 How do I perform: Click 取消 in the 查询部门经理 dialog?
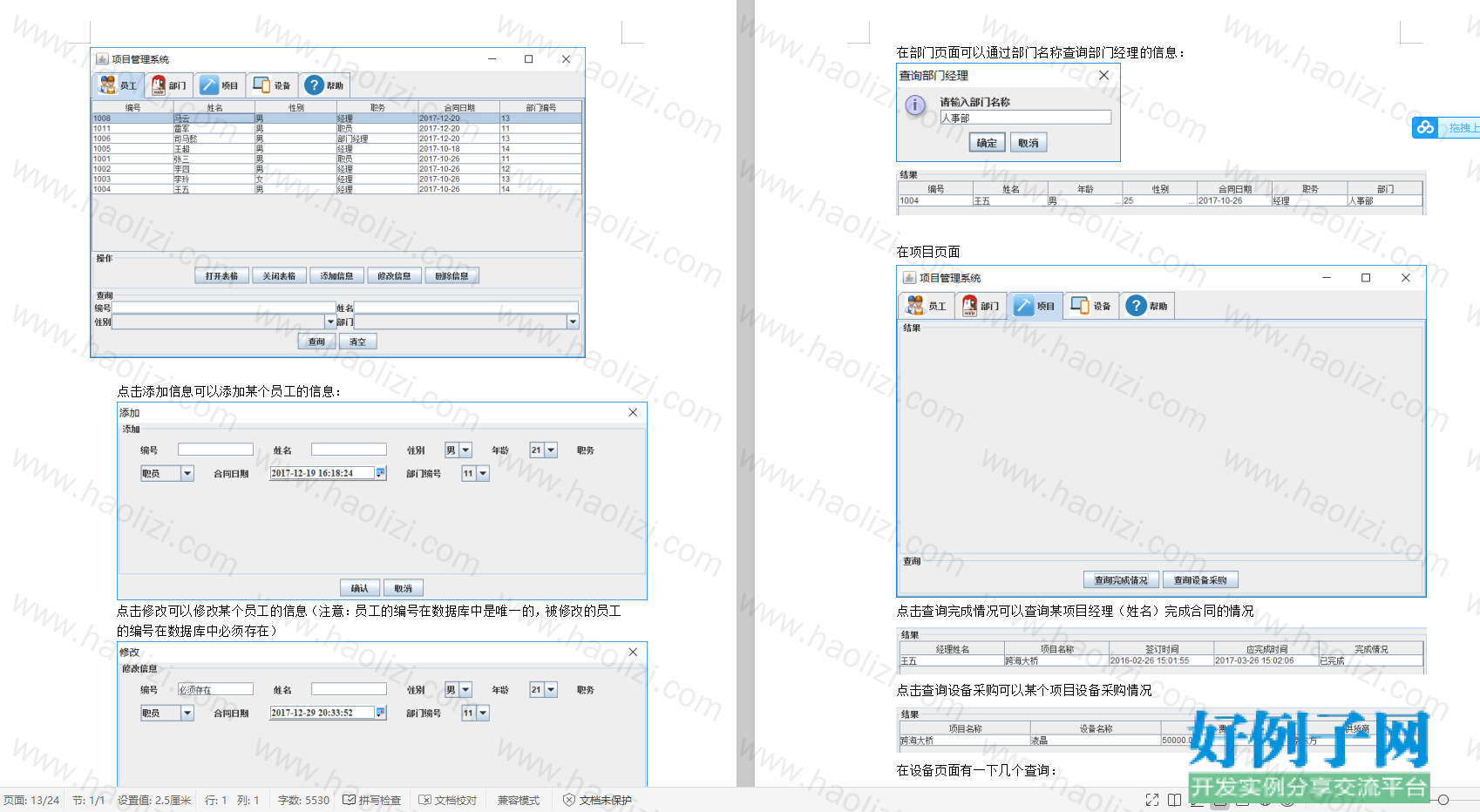[x=1029, y=143]
